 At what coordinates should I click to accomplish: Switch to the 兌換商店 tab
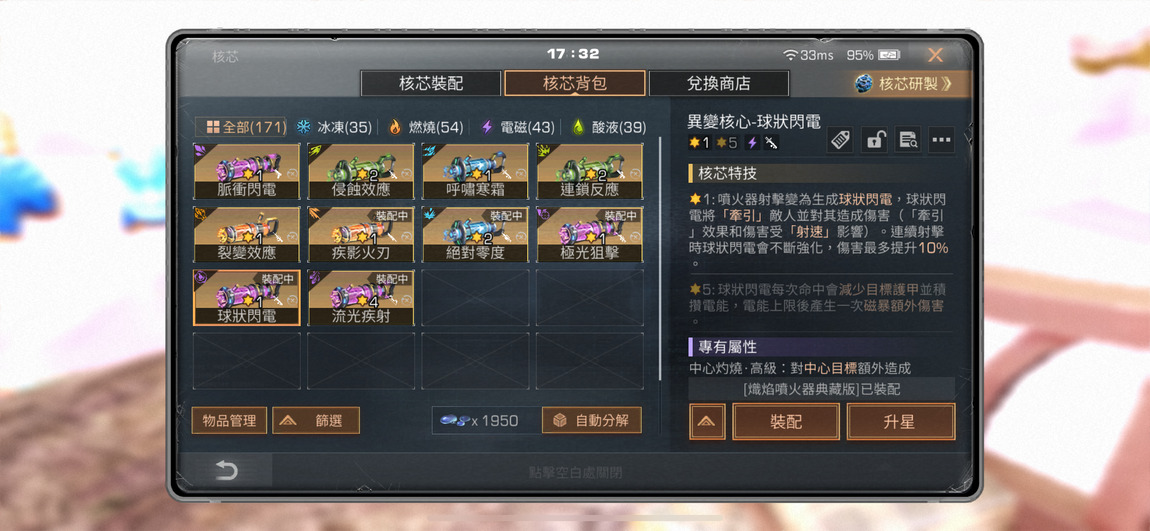point(719,84)
